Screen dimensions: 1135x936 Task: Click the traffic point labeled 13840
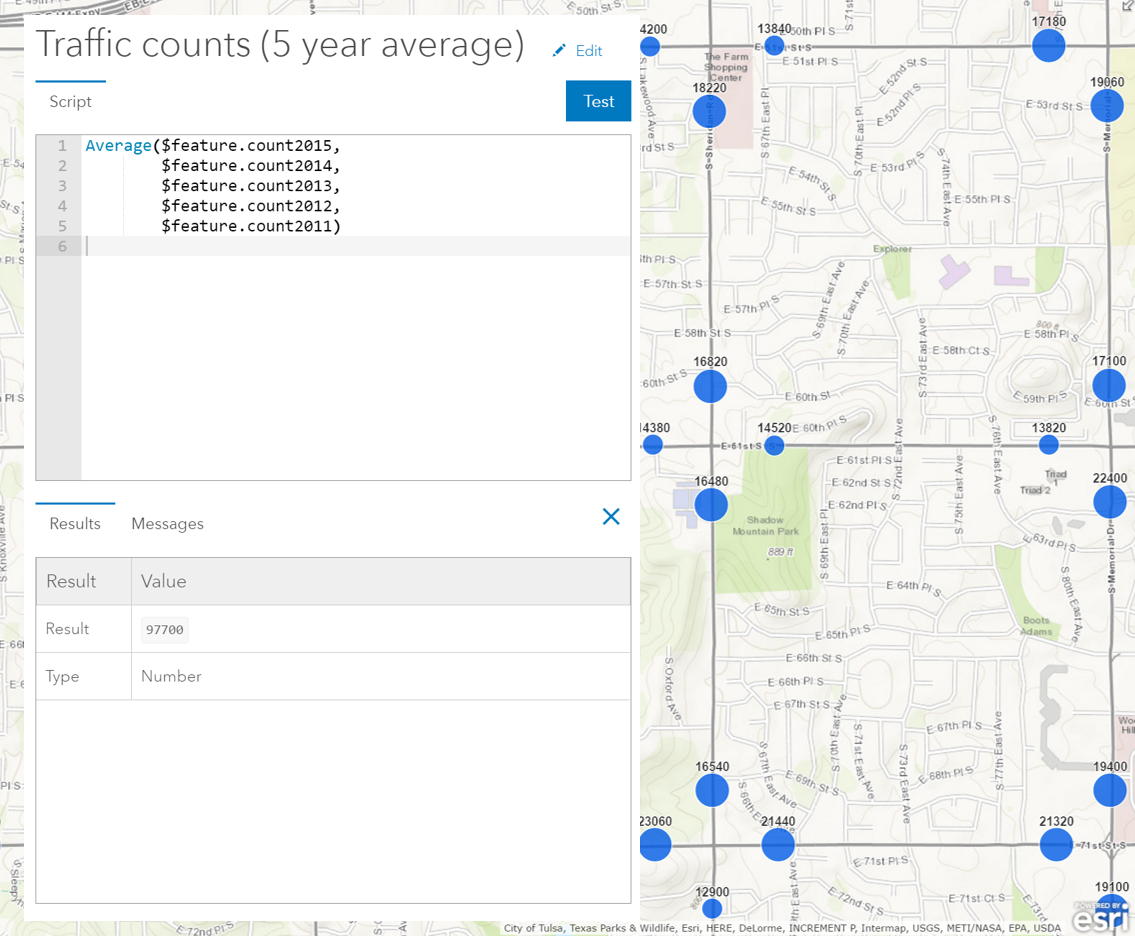(x=774, y=46)
